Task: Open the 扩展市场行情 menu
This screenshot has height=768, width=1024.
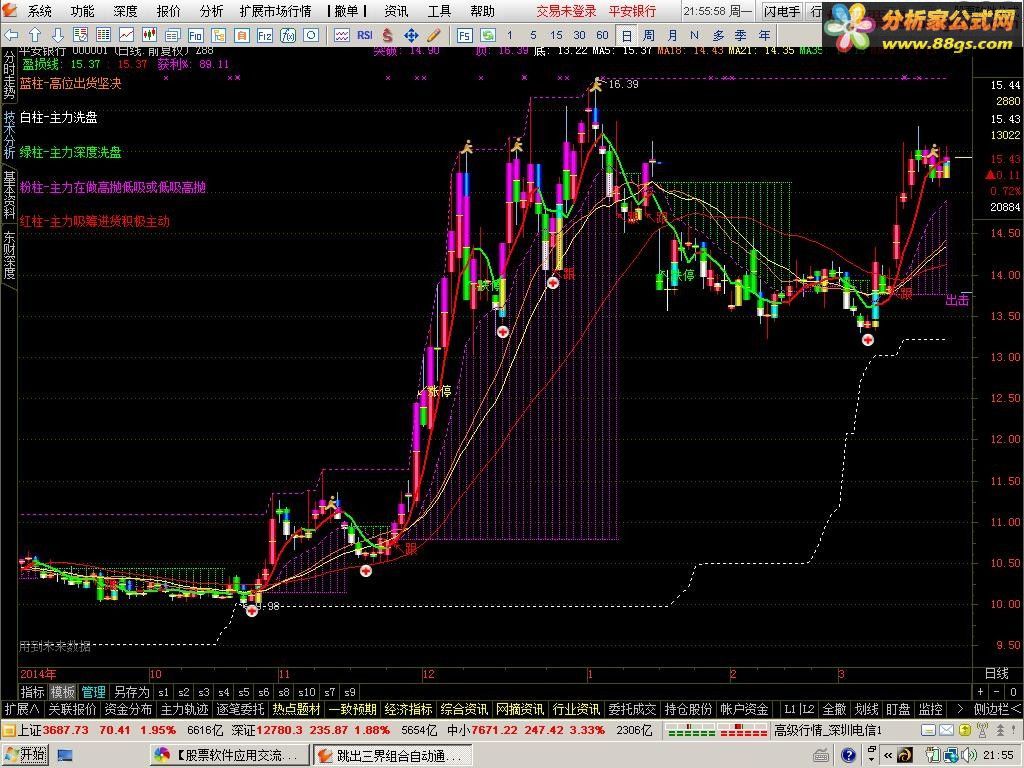Action: click(x=276, y=11)
